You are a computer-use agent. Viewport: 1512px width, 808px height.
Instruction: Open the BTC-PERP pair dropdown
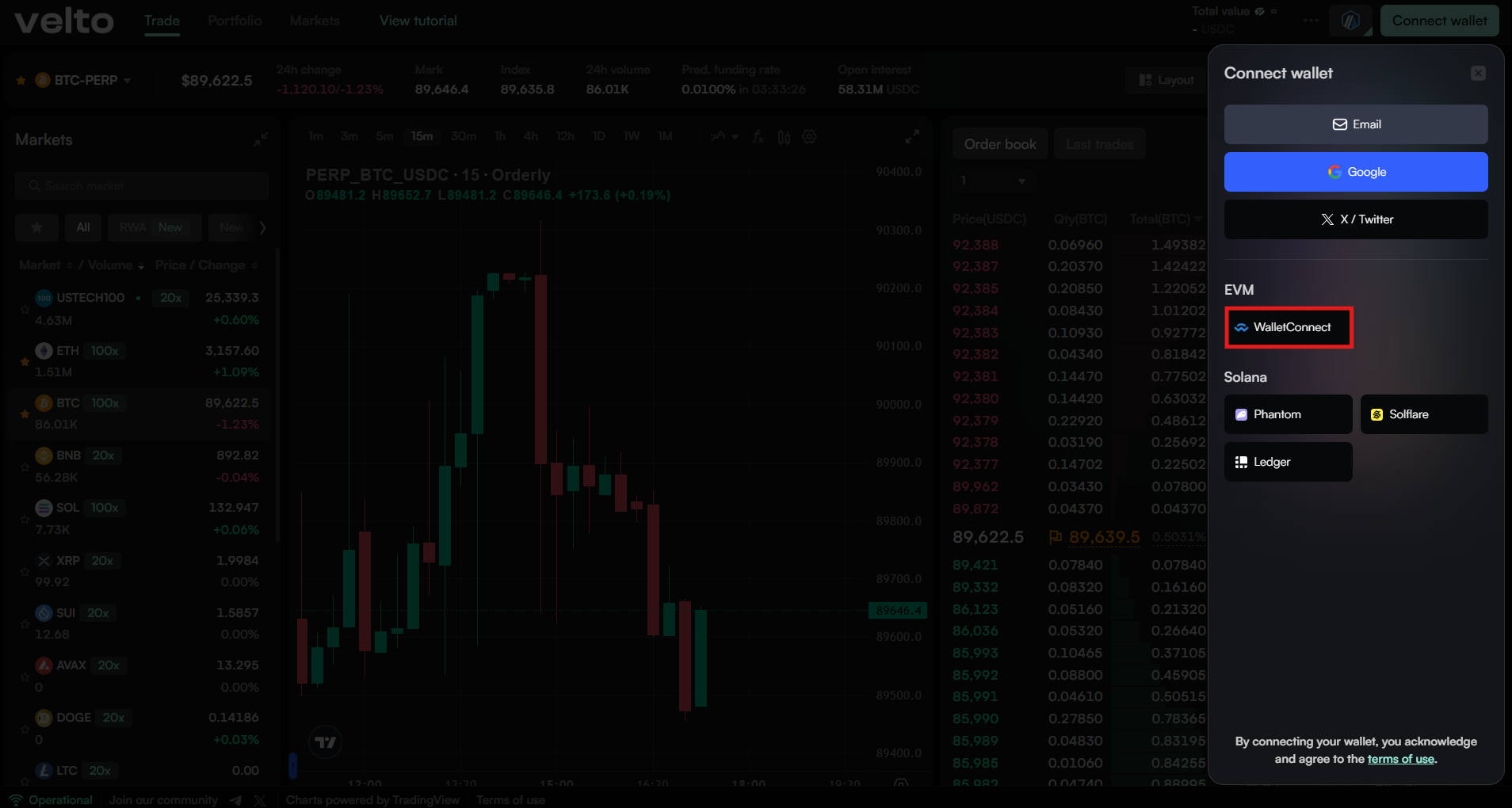point(127,79)
